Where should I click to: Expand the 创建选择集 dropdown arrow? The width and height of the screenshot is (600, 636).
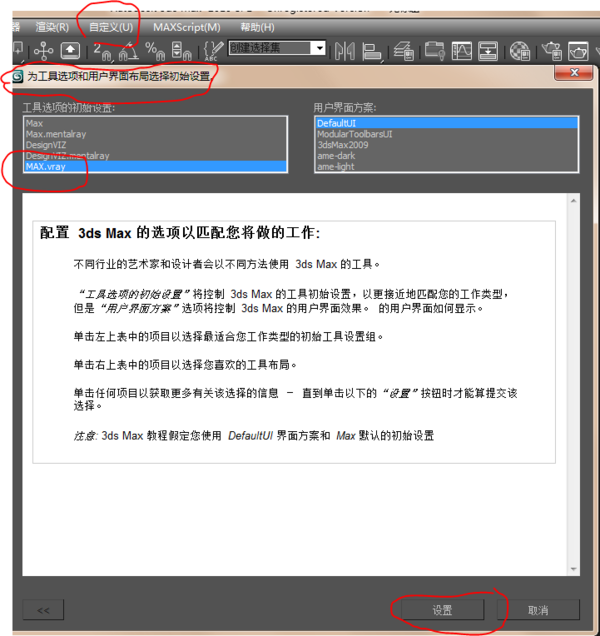coord(320,48)
